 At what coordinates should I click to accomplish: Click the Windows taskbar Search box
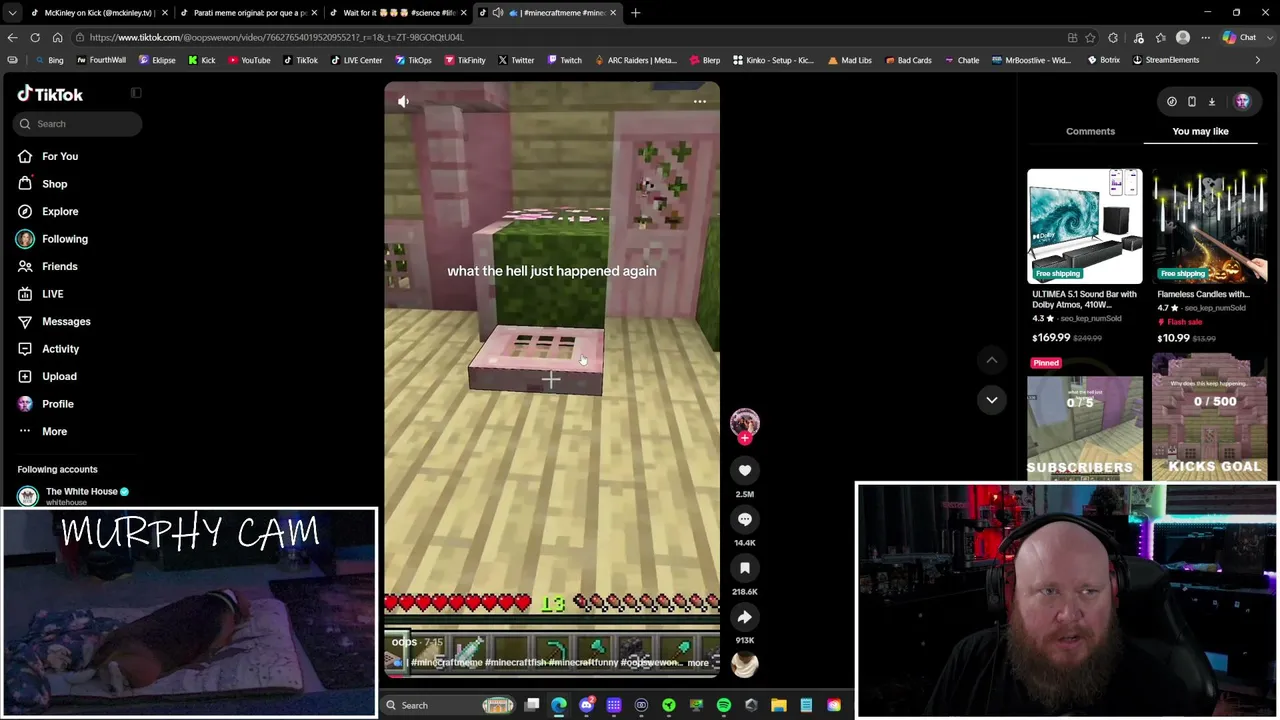pos(449,705)
